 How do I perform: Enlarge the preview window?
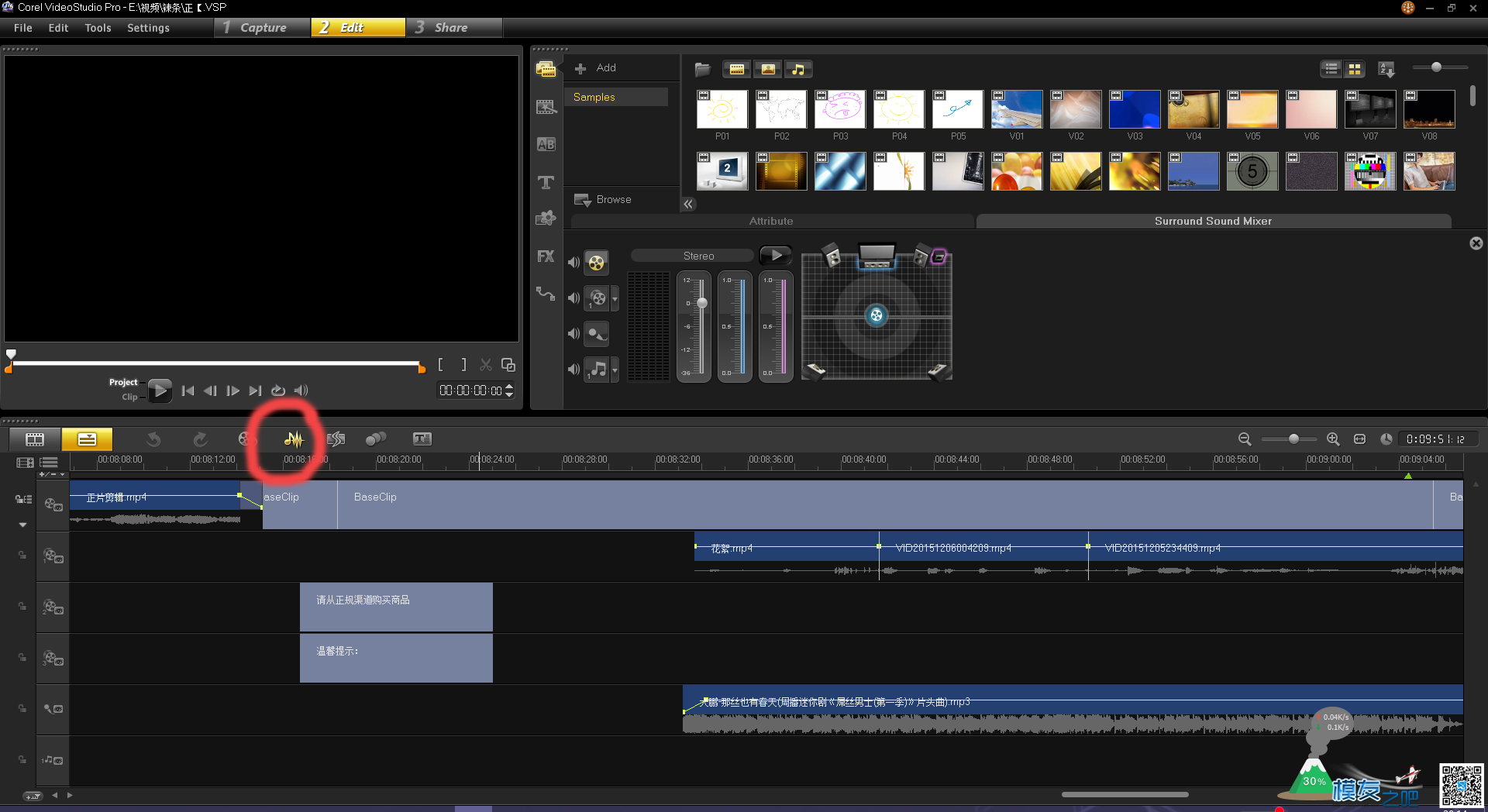tap(508, 365)
